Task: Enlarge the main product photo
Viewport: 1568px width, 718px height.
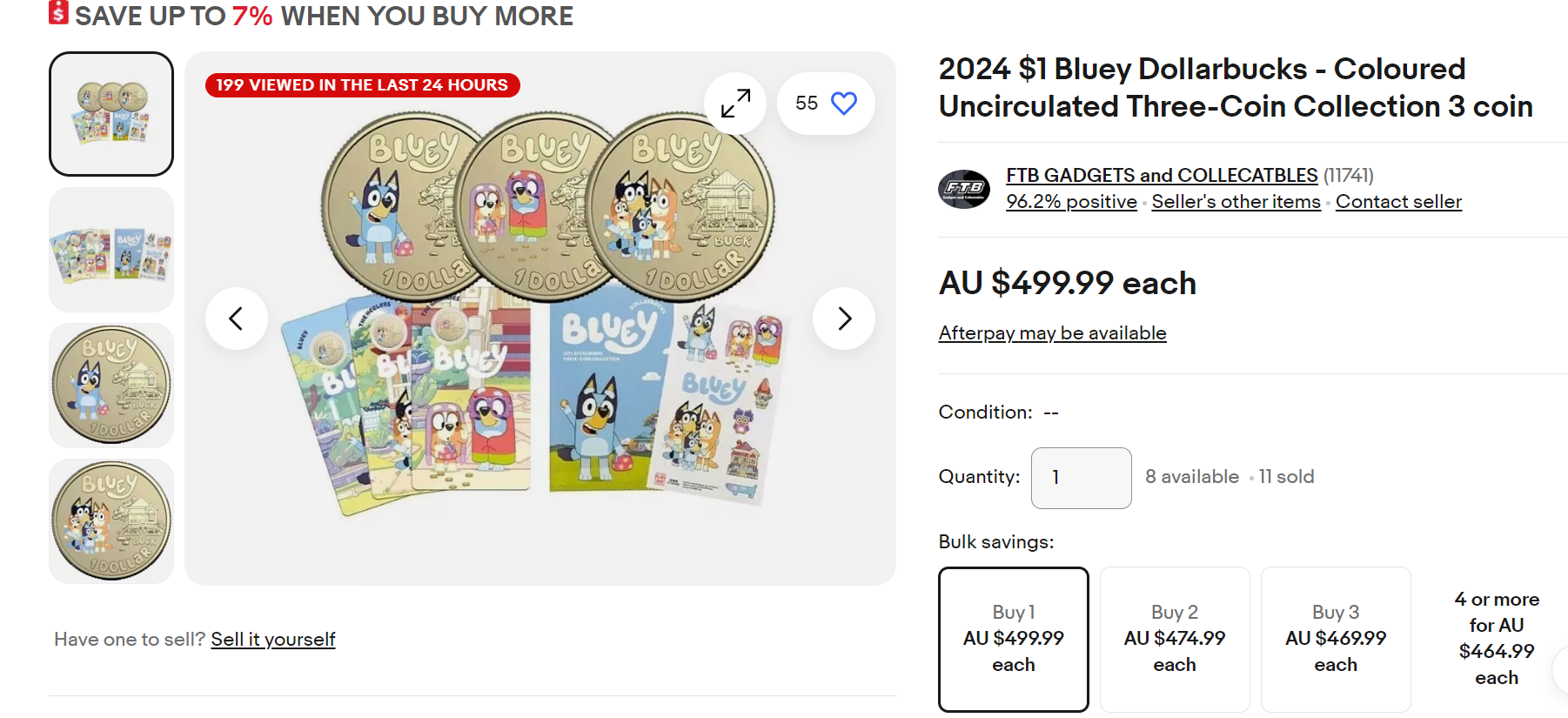Action: pos(734,103)
